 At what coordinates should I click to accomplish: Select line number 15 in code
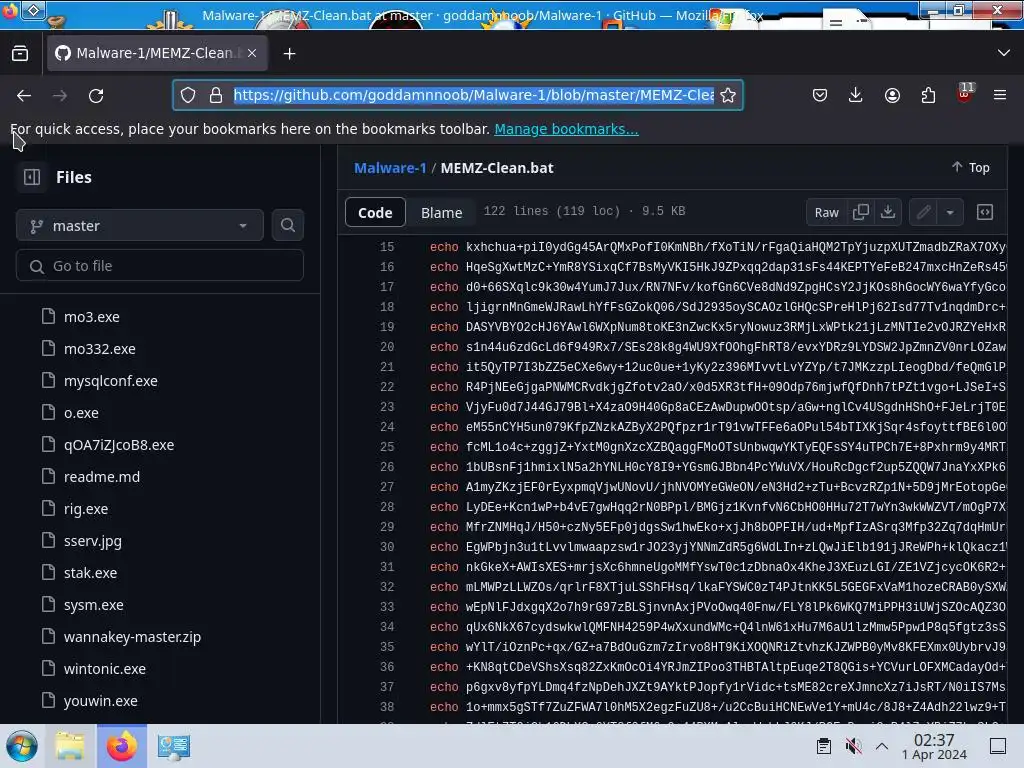pos(387,247)
